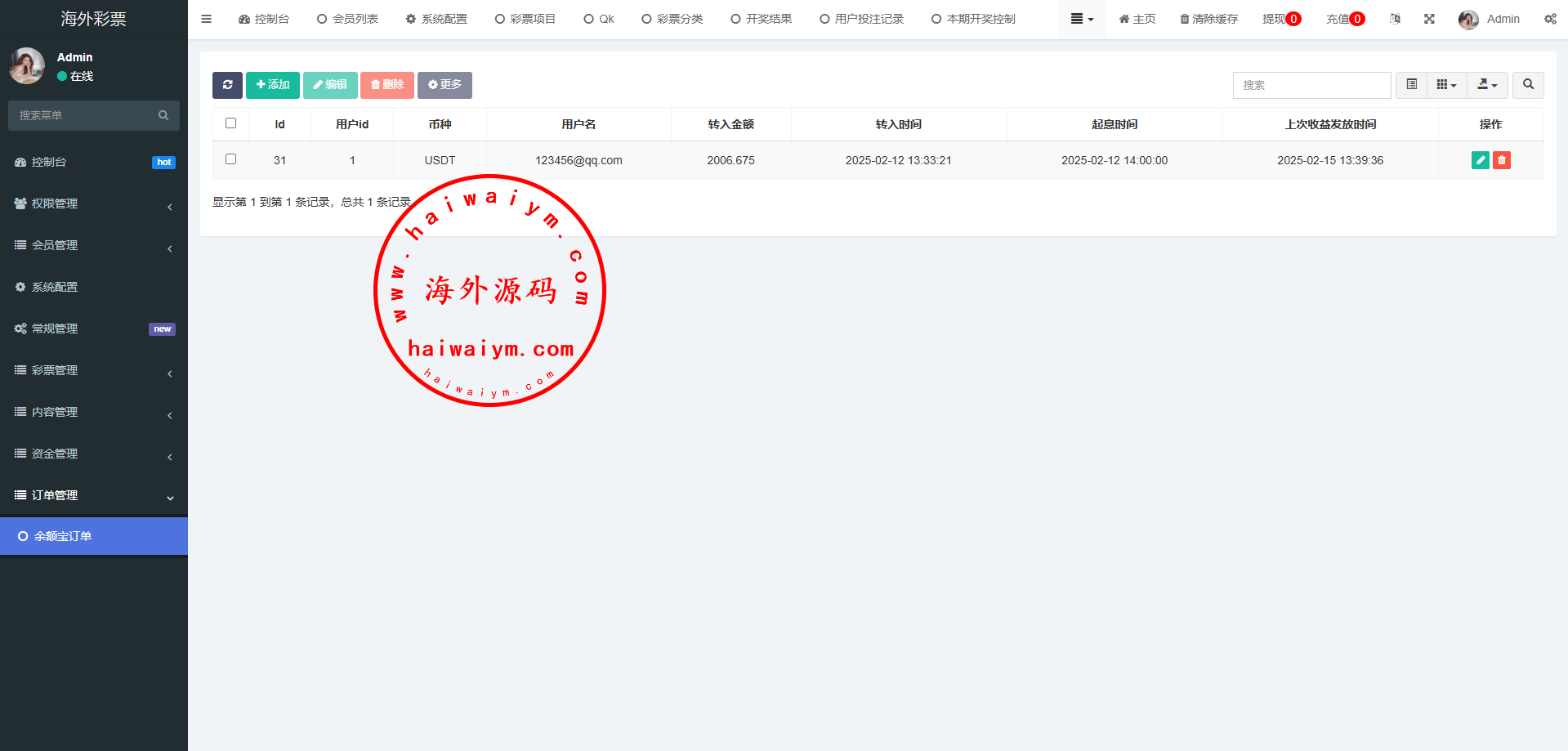Open the export data dropdown

(1487, 85)
